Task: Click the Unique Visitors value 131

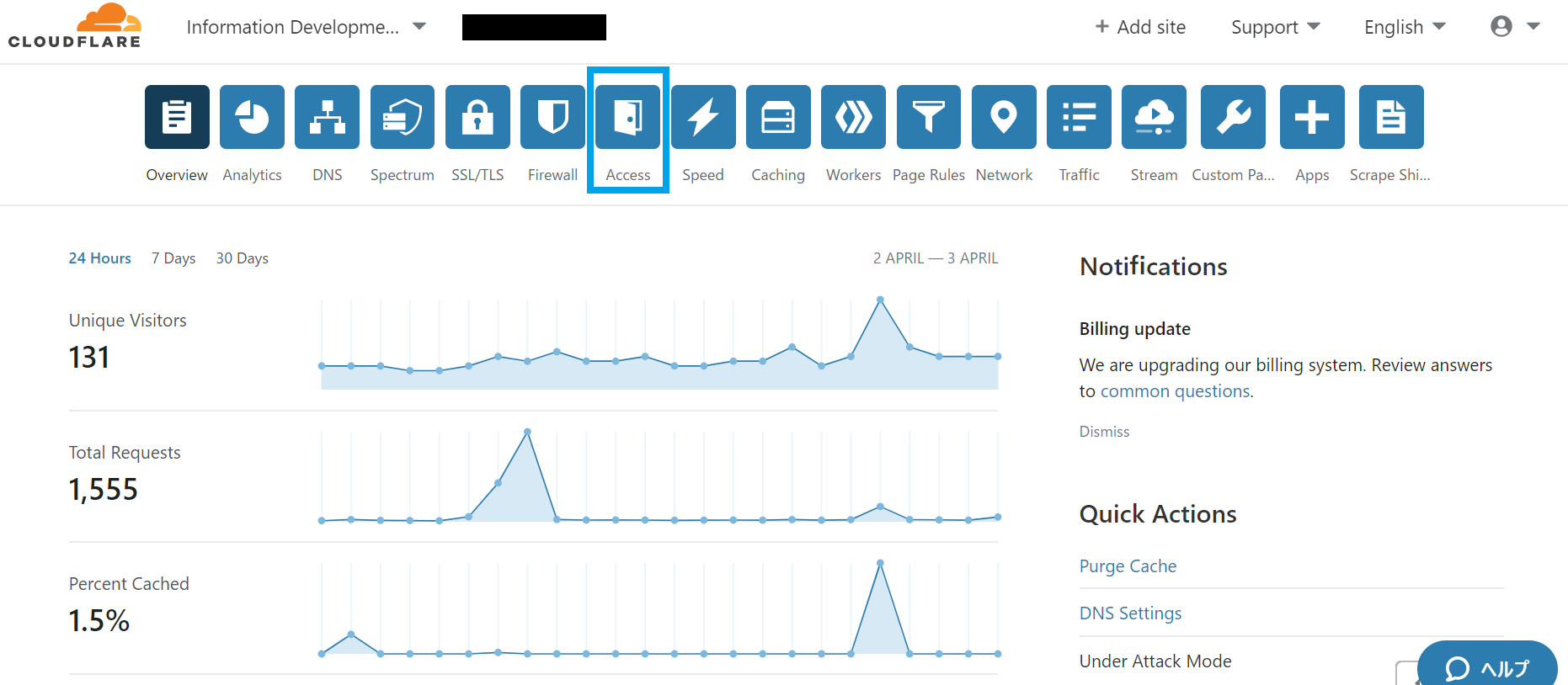Action: 89,358
